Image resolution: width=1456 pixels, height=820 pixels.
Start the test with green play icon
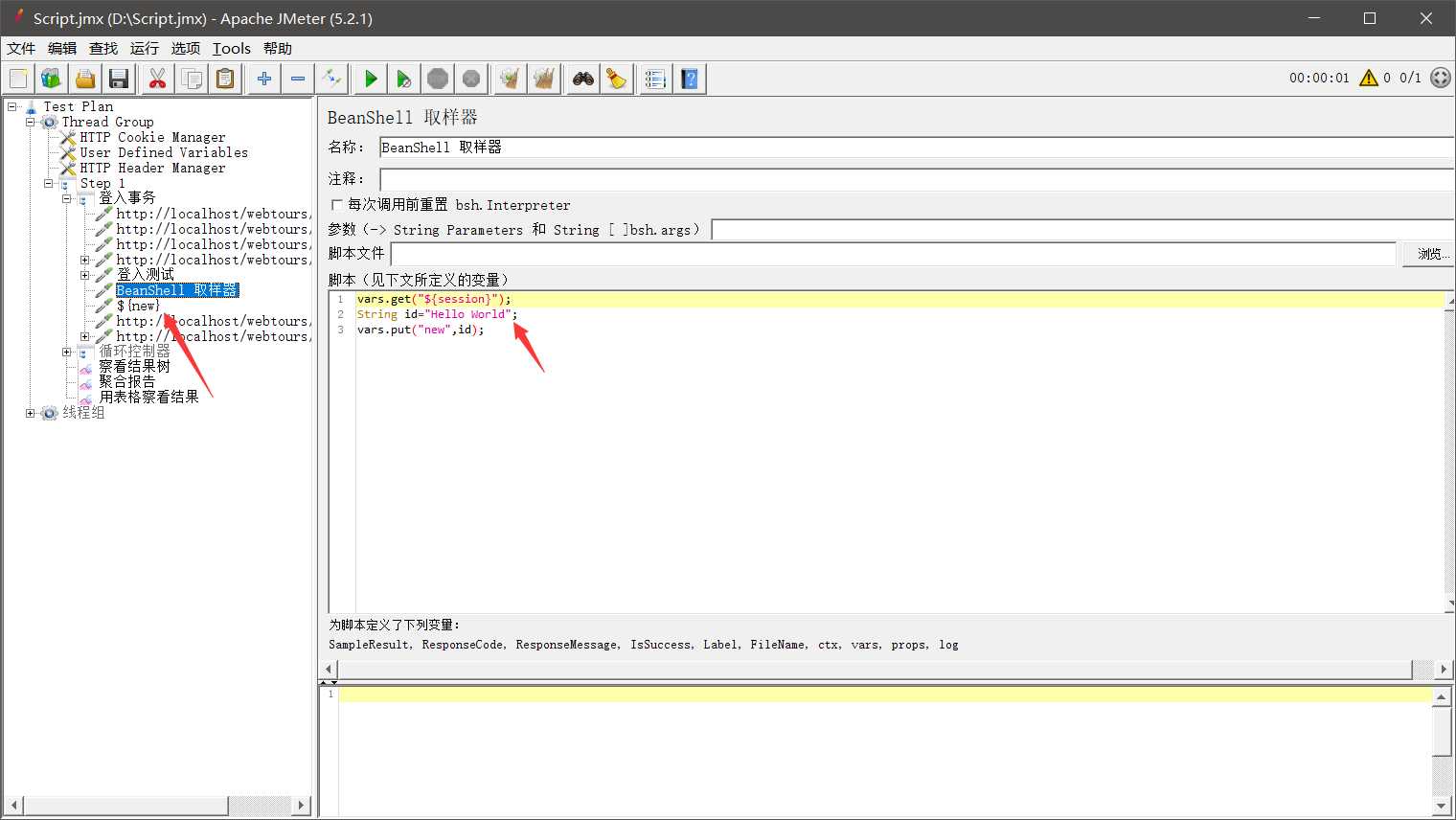coord(371,79)
